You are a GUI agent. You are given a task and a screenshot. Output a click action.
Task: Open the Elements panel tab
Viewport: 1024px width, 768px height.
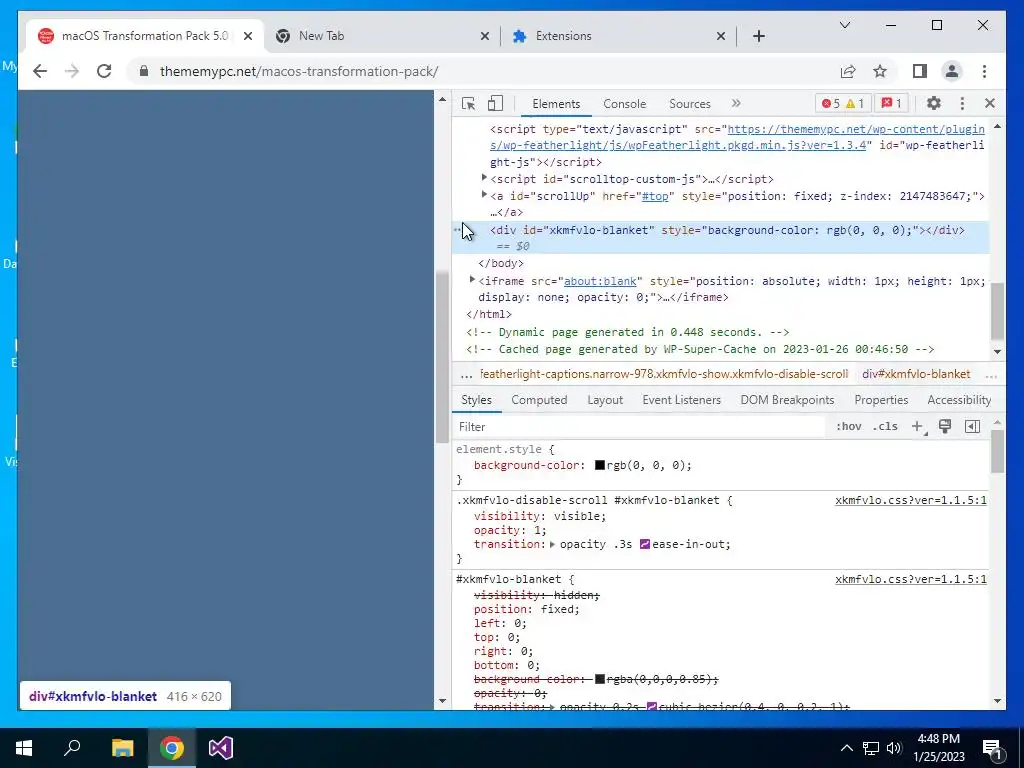point(556,104)
